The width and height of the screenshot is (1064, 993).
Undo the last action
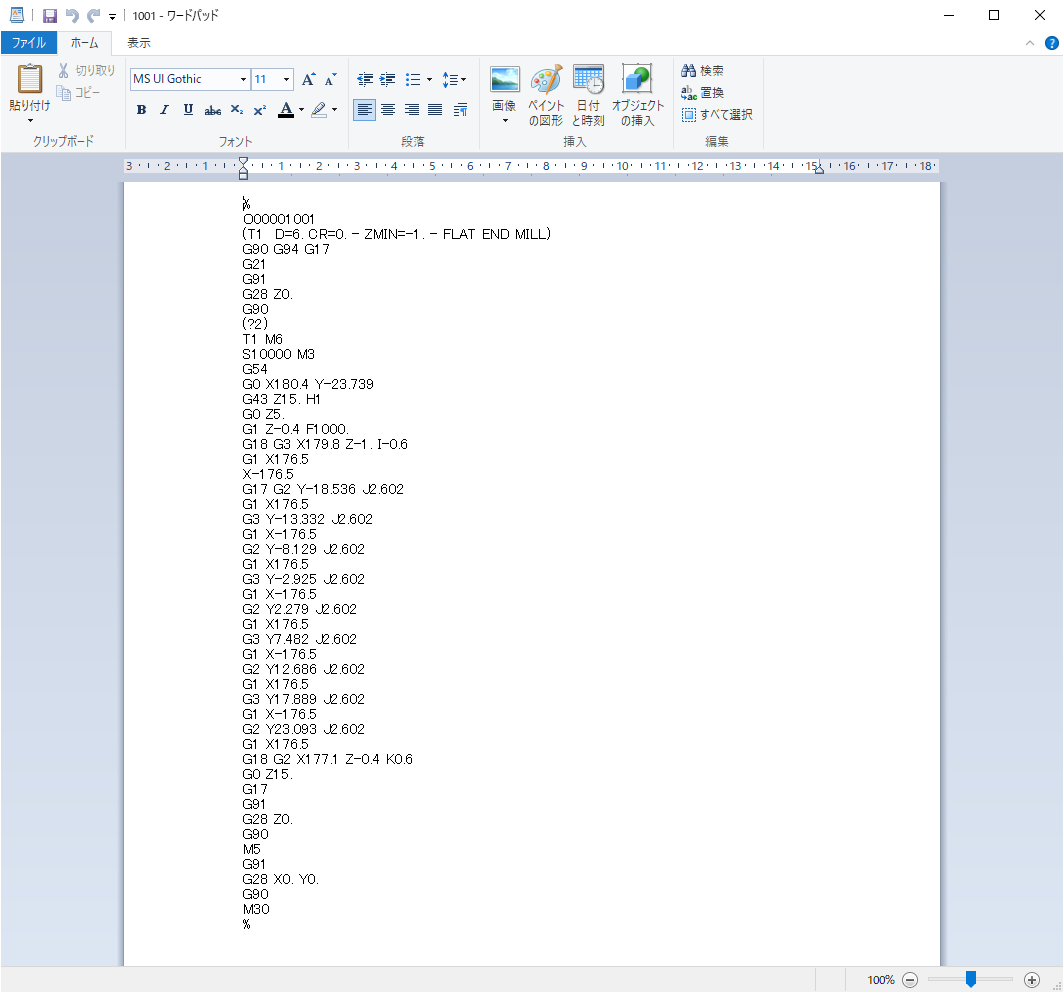(x=72, y=16)
